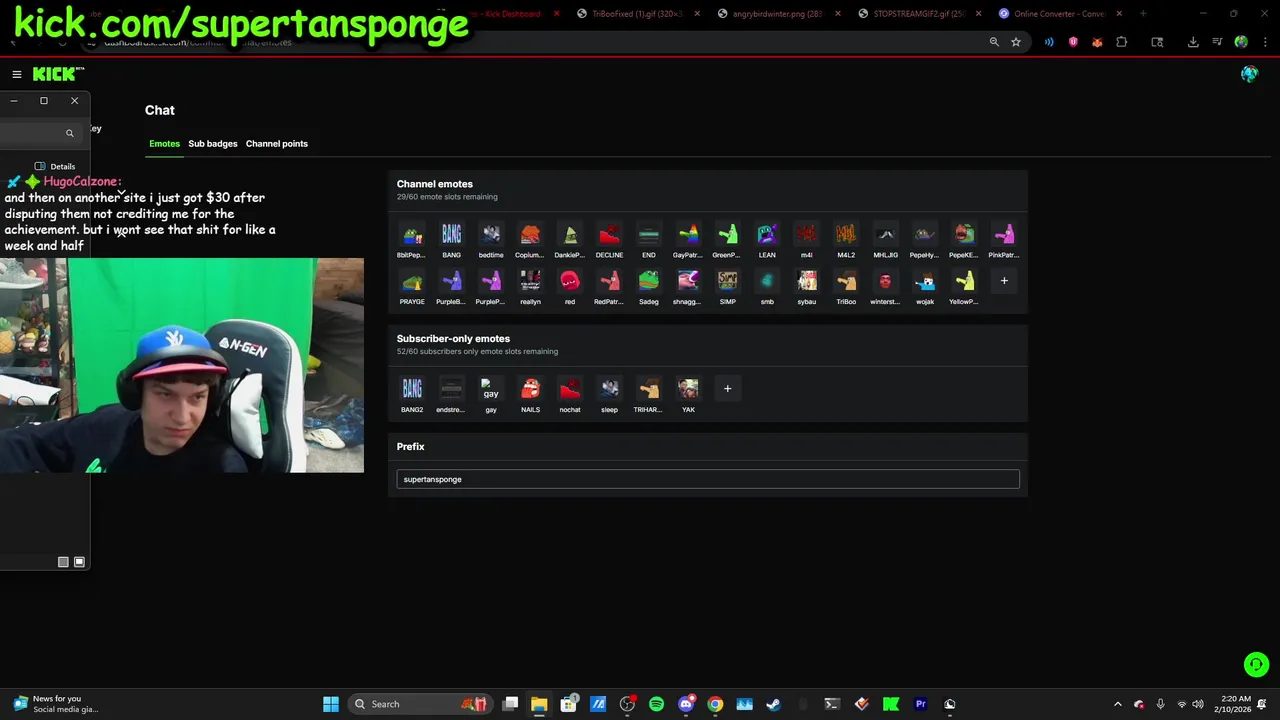The height and width of the screenshot is (720, 1280).
Task: Add a new channel emote
Action: point(1004,281)
